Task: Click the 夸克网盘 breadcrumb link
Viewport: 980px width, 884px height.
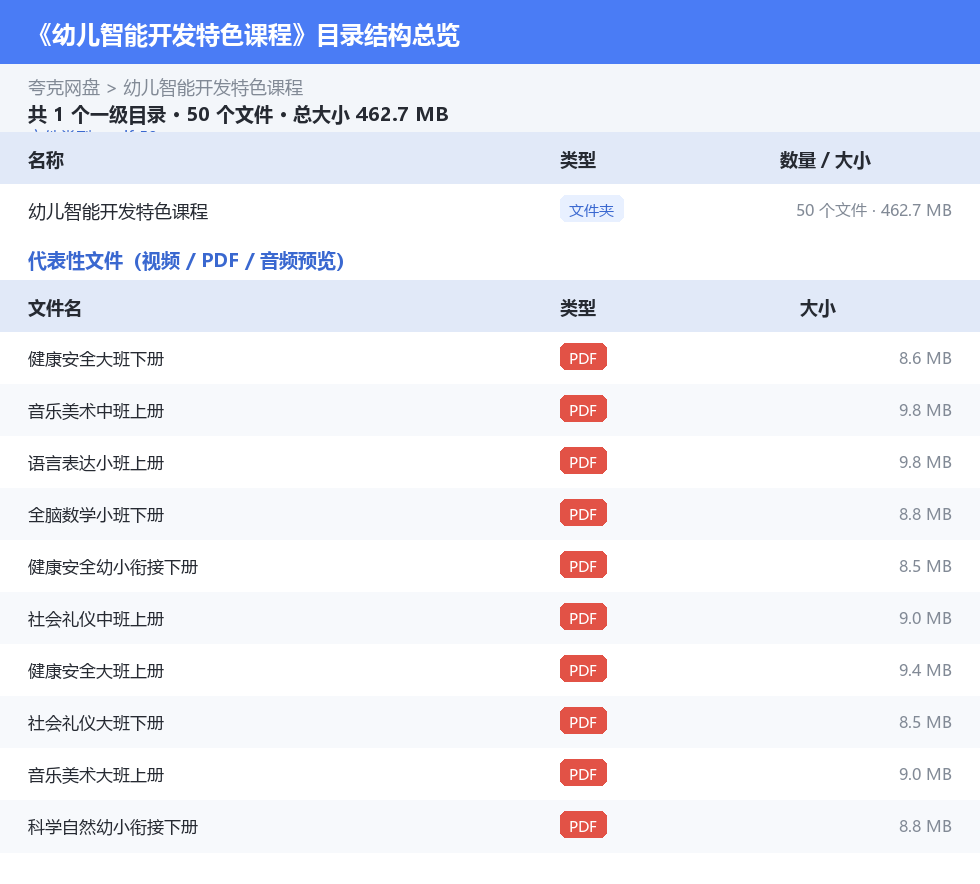Action: point(64,88)
